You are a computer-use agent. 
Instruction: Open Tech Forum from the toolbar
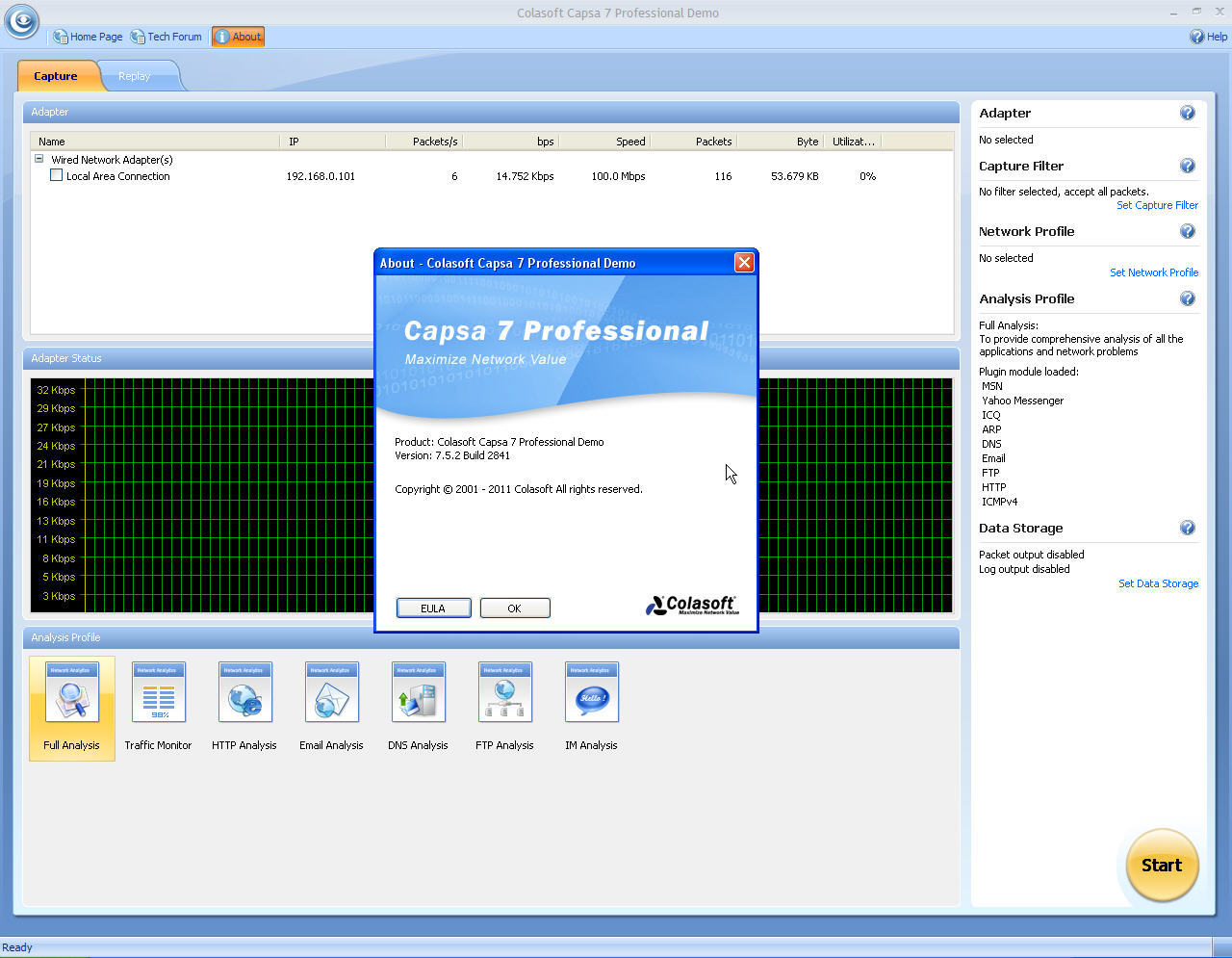[x=167, y=37]
